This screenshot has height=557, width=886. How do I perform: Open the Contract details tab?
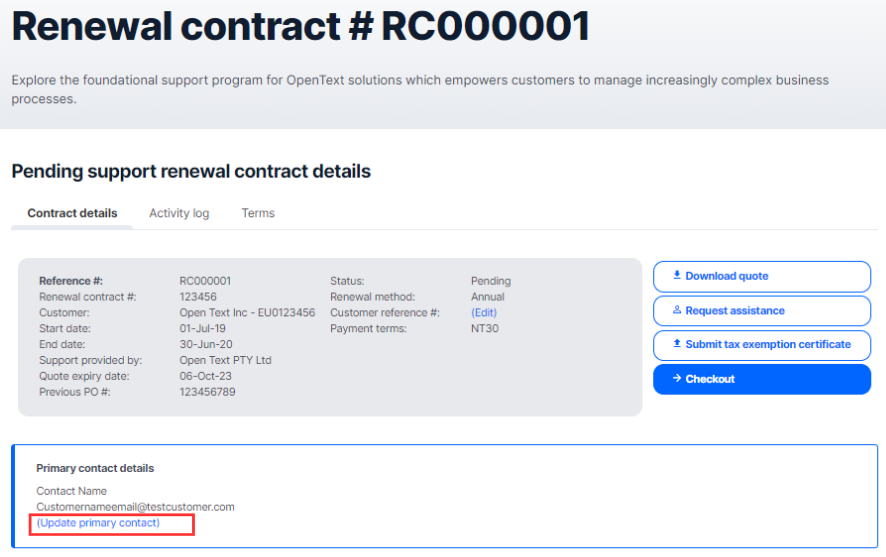(x=72, y=213)
